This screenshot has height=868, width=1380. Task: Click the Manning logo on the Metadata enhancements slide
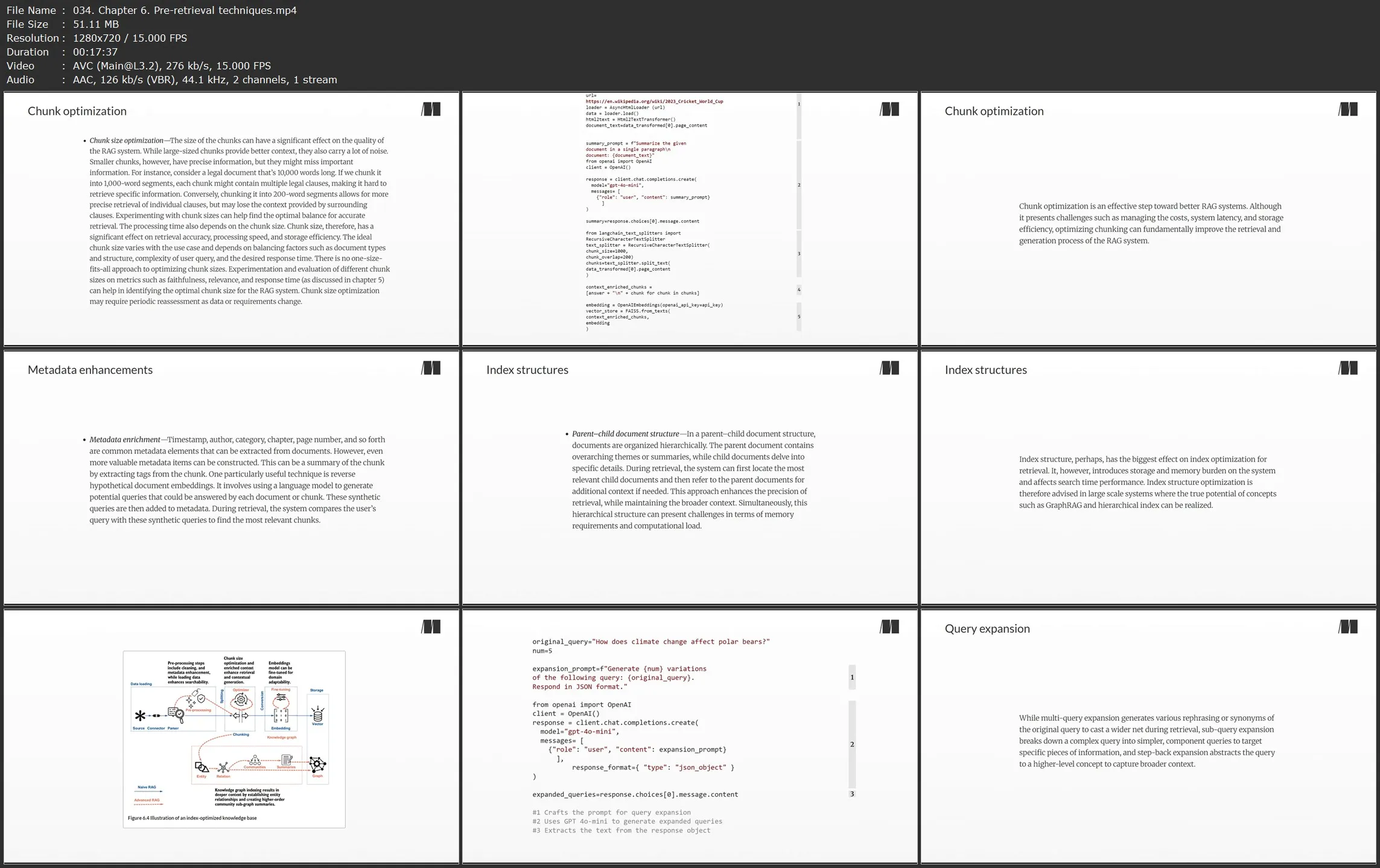431,368
